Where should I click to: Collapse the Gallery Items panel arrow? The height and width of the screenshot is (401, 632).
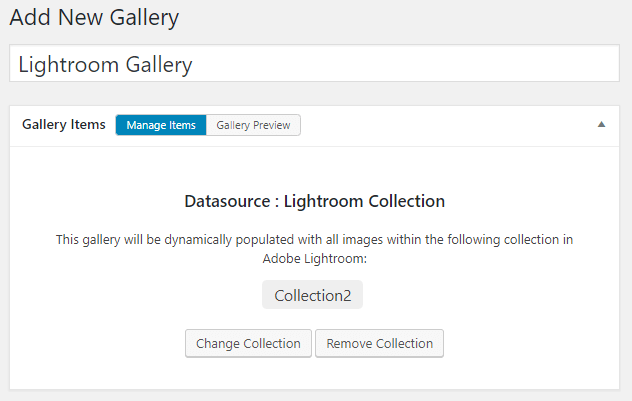601,125
